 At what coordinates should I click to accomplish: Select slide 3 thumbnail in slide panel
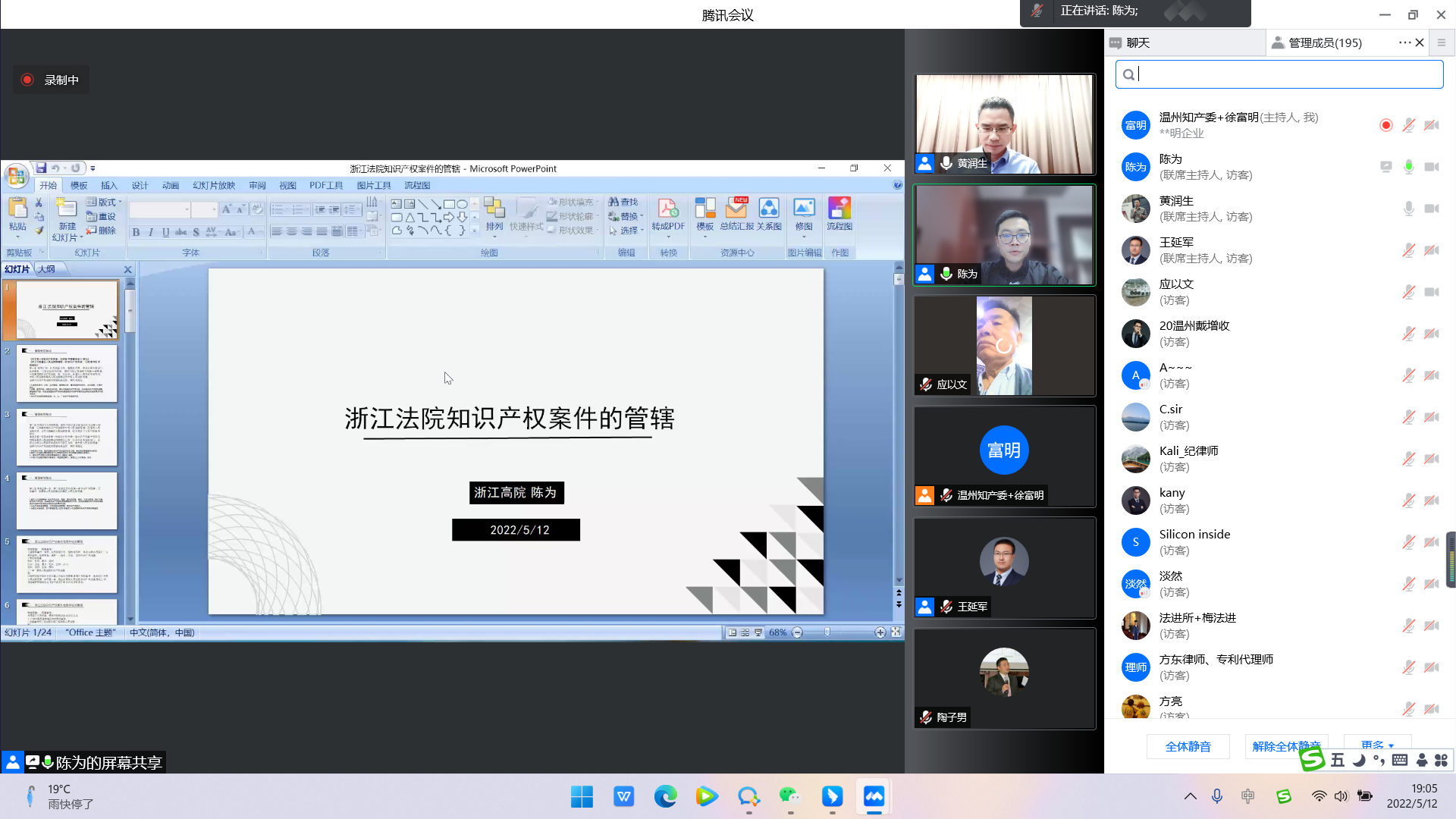click(x=67, y=438)
